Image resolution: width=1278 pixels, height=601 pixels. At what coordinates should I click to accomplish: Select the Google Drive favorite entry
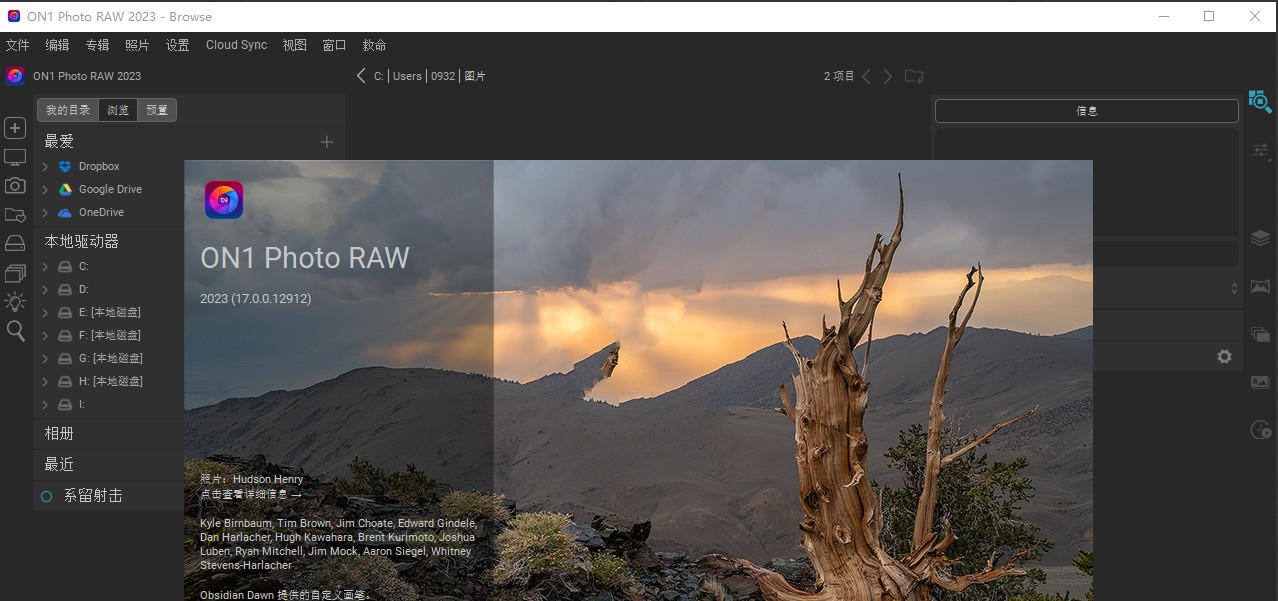point(110,190)
